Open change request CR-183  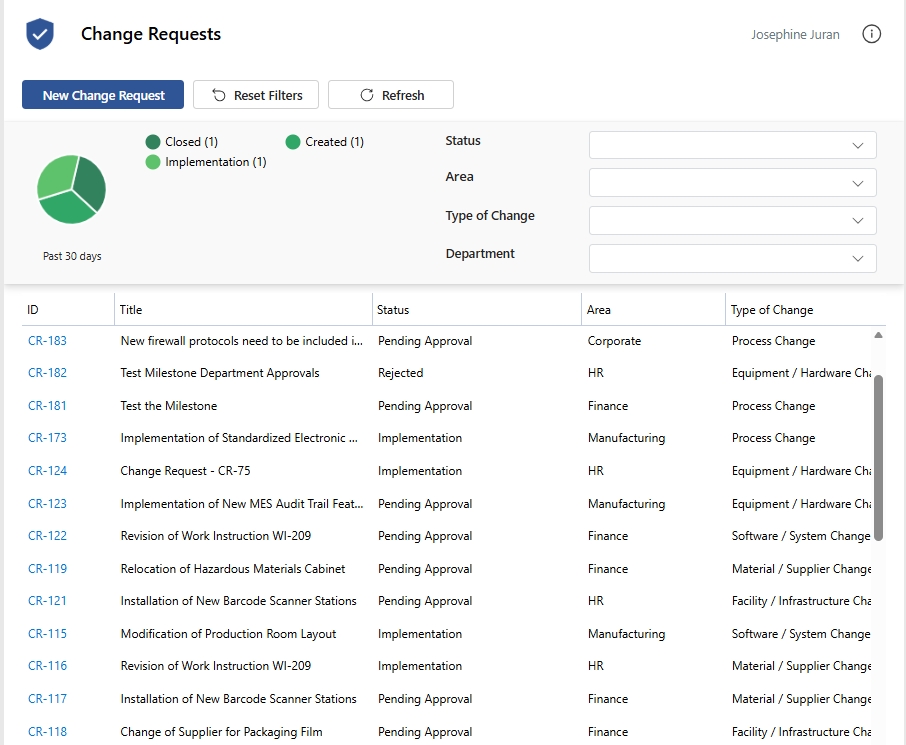[x=47, y=341]
